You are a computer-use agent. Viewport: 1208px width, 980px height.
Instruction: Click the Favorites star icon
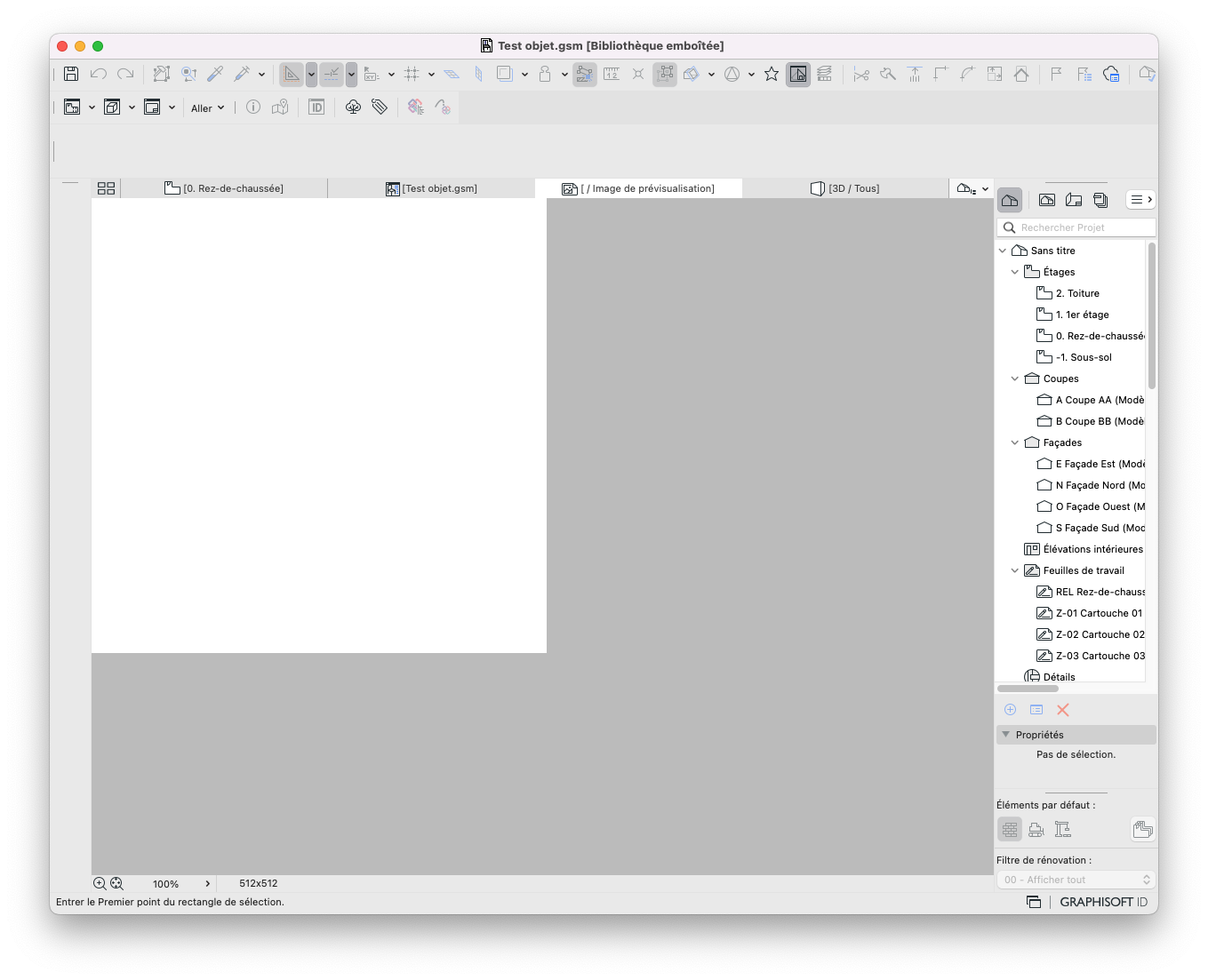point(772,75)
